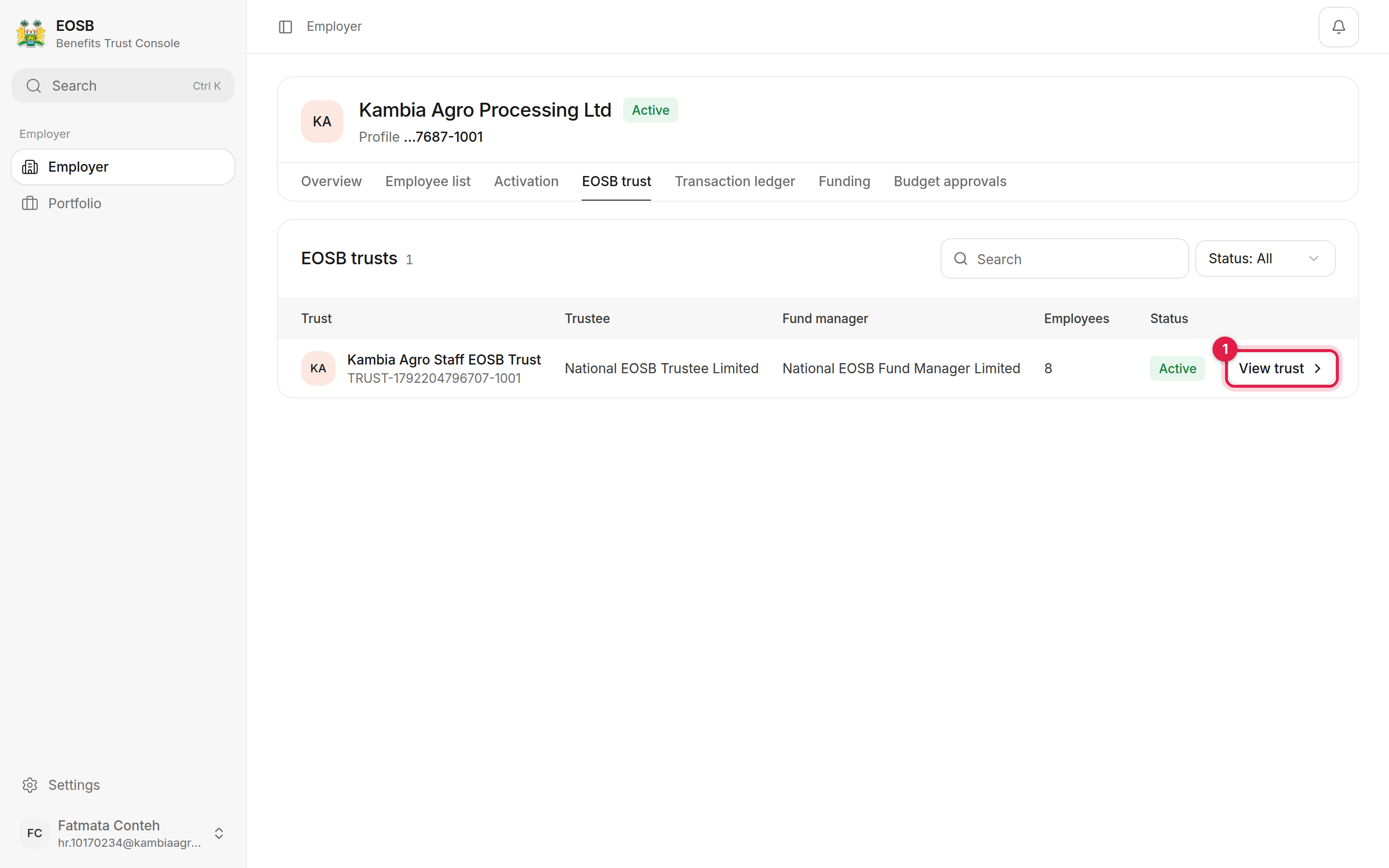The image size is (1389, 868).
Task: Click the Kambia Agro Staff EOSB Trust name
Action: pyautogui.click(x=444, y=360)
